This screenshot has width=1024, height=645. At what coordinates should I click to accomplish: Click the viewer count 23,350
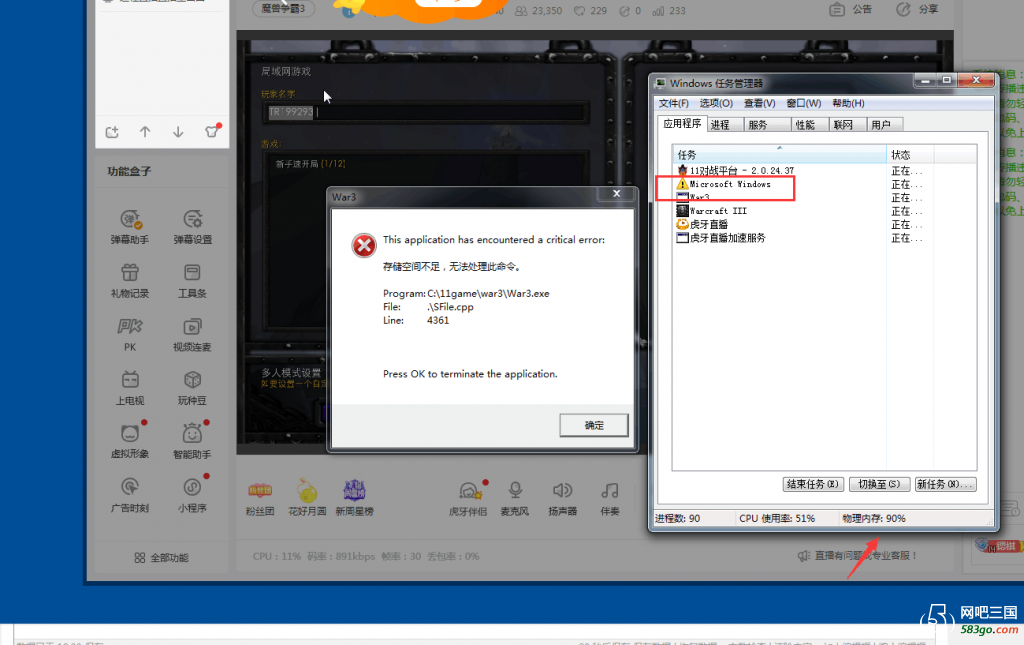coord(539,10)
